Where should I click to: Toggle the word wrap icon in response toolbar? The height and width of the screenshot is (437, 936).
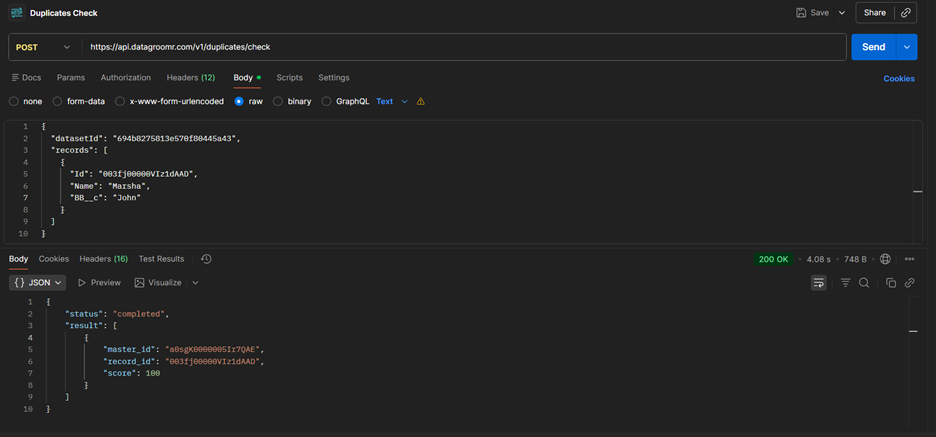tap(818, 282)
